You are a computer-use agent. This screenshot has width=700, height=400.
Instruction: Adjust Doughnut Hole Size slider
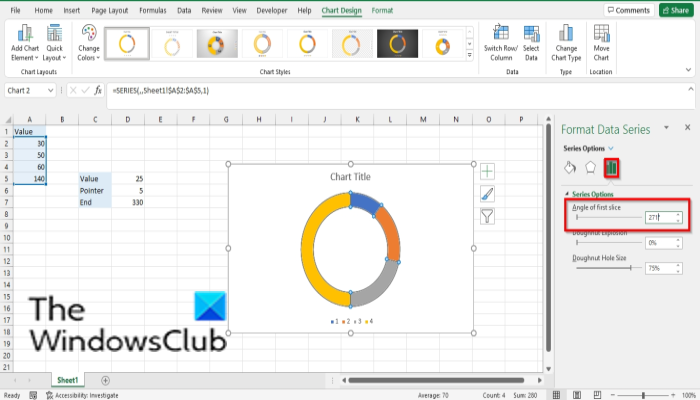[609, 268]
